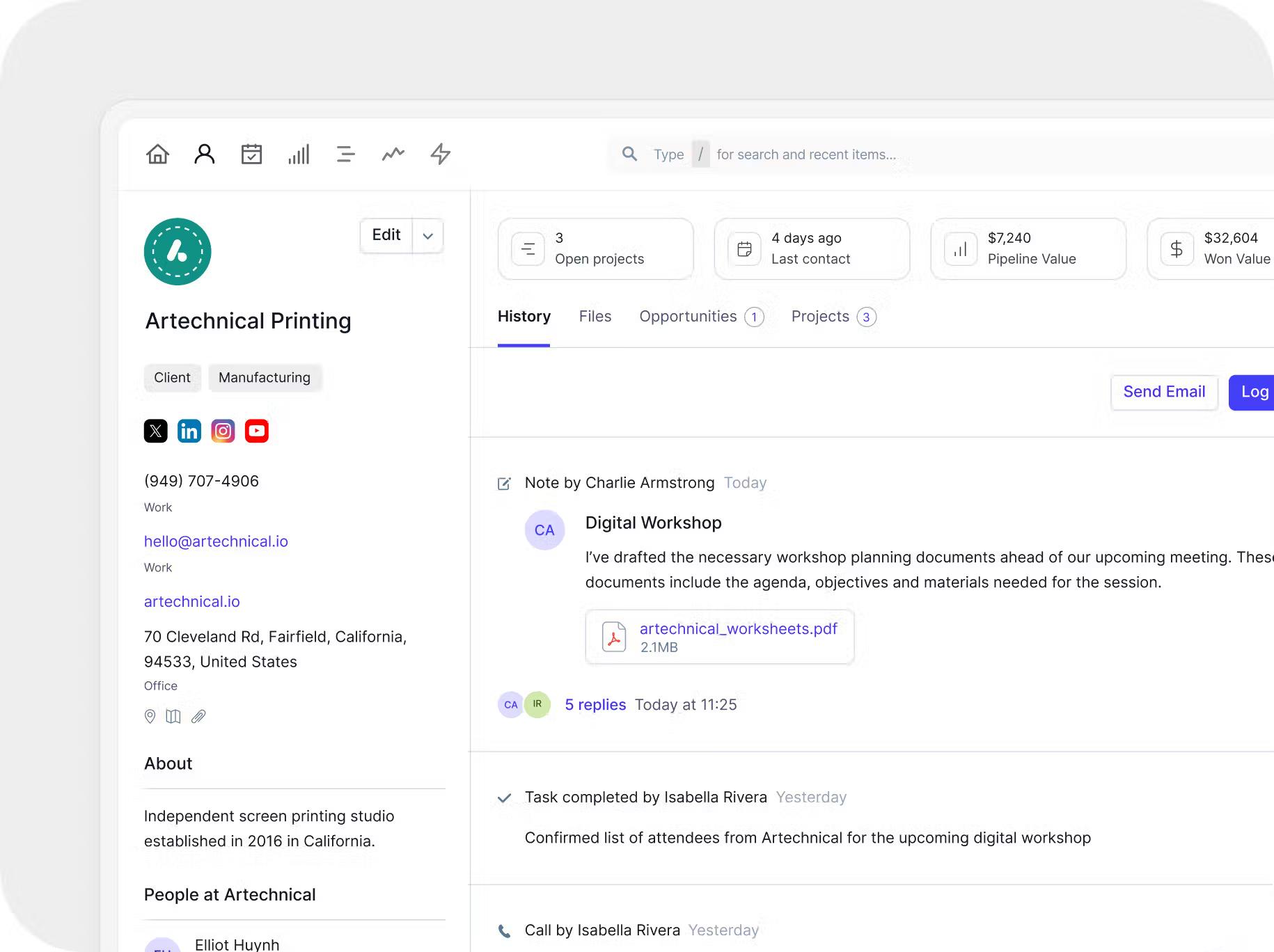Open the 5 replies thread link
Screen dimensions: 1274x952
coord(595,705)
